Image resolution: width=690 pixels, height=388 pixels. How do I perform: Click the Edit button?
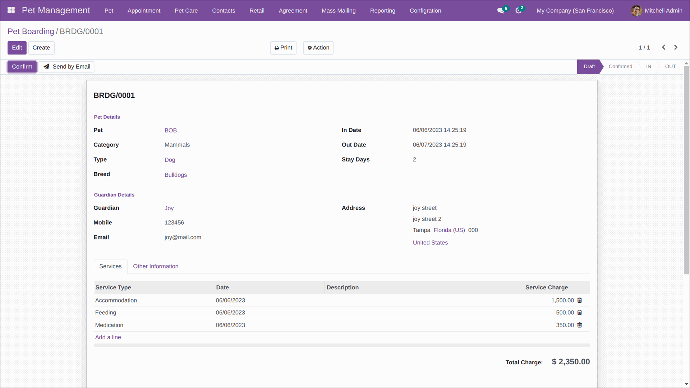point(17,48)
